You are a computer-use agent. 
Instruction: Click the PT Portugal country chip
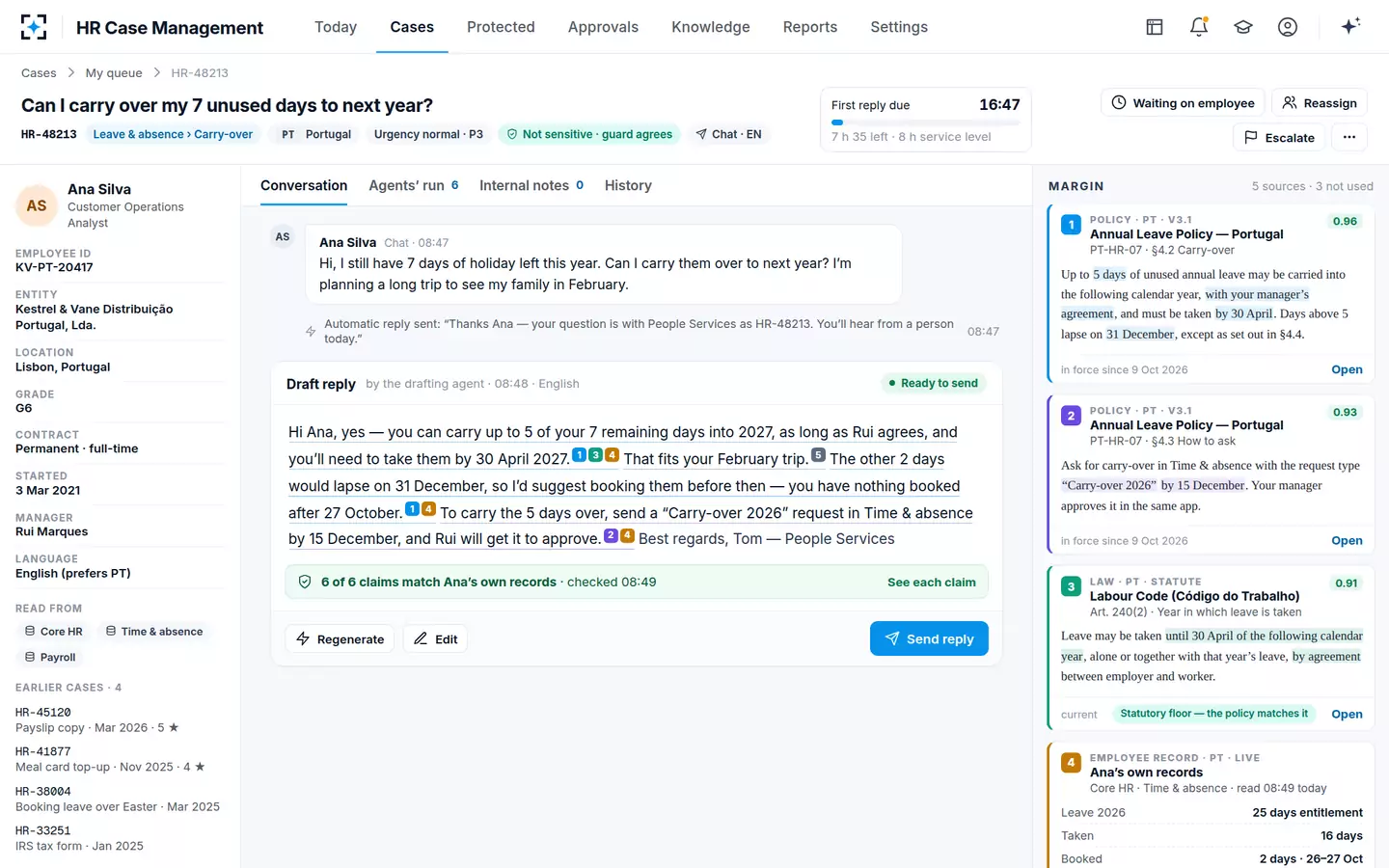(316, 134)
